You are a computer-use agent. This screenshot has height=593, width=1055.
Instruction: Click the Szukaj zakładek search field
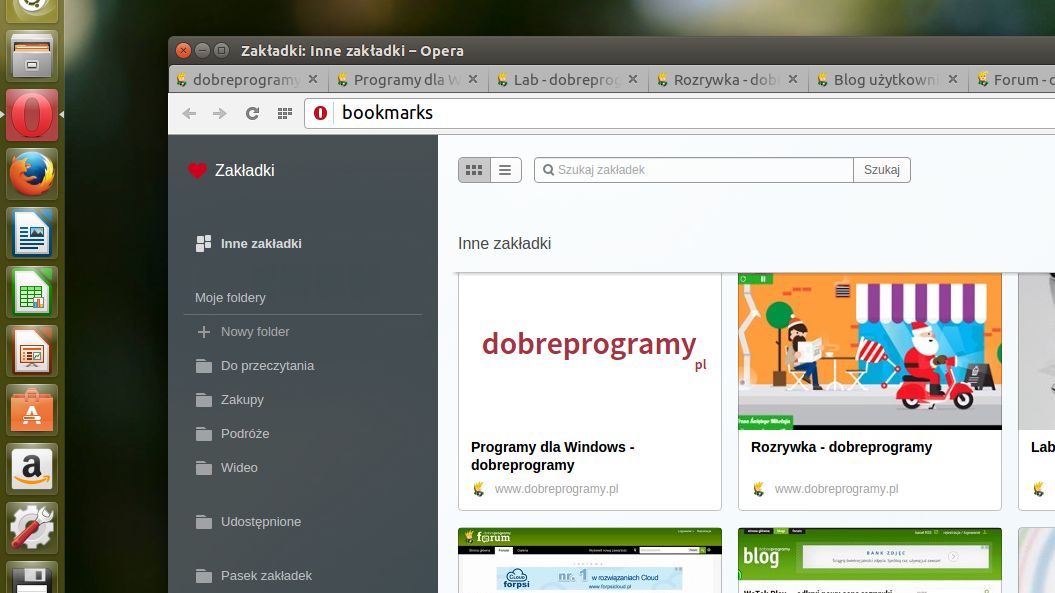coord(694,170)
